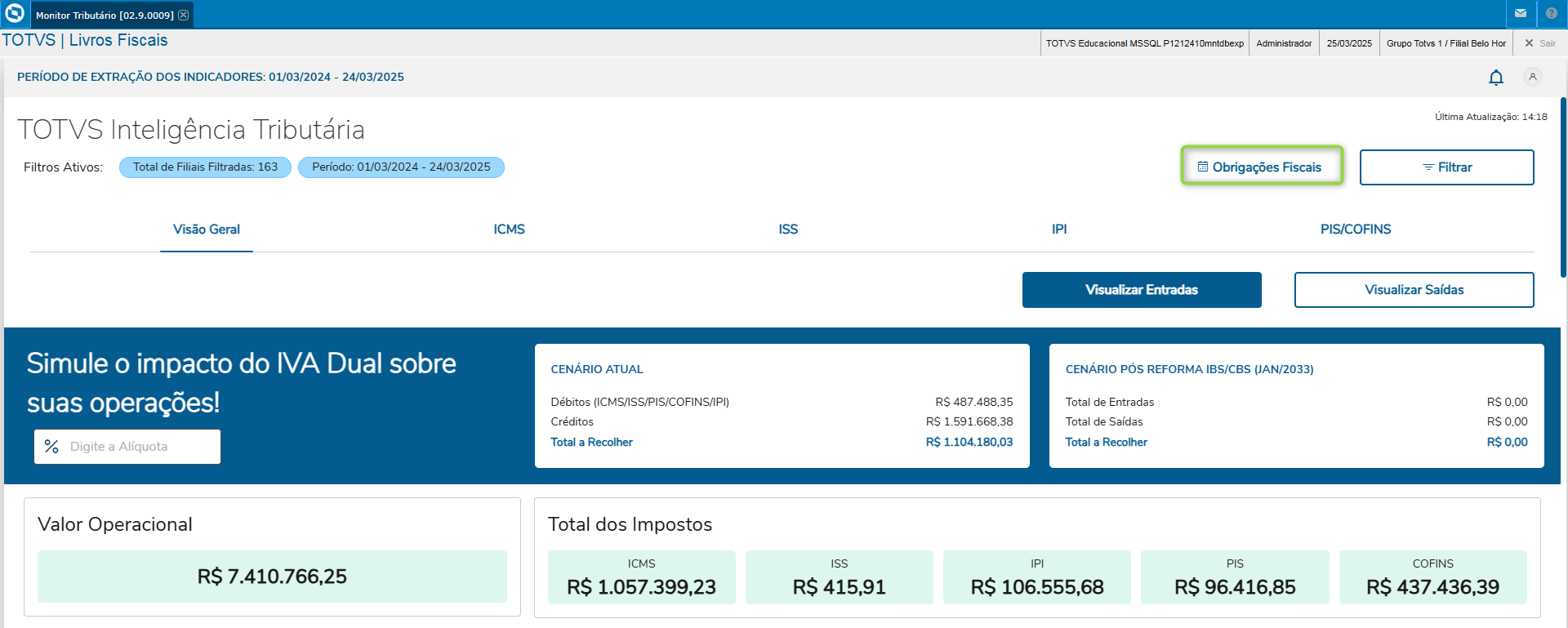Click the PIS total R$ 96.416,85

coord(1235,587)
